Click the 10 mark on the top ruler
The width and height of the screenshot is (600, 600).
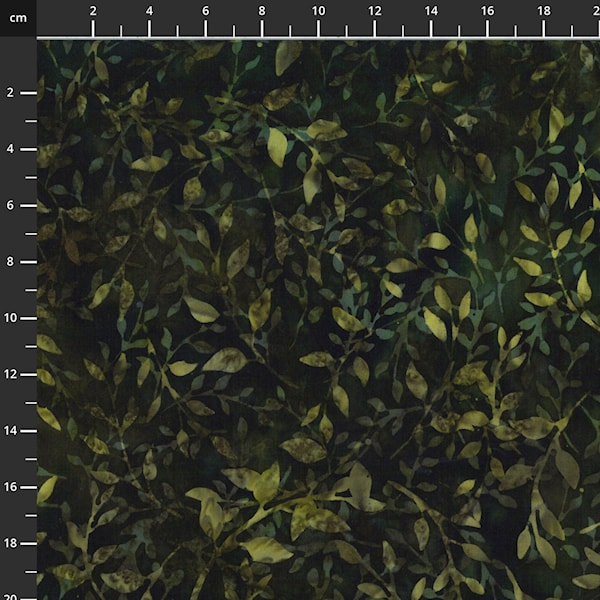click(318, 10)
